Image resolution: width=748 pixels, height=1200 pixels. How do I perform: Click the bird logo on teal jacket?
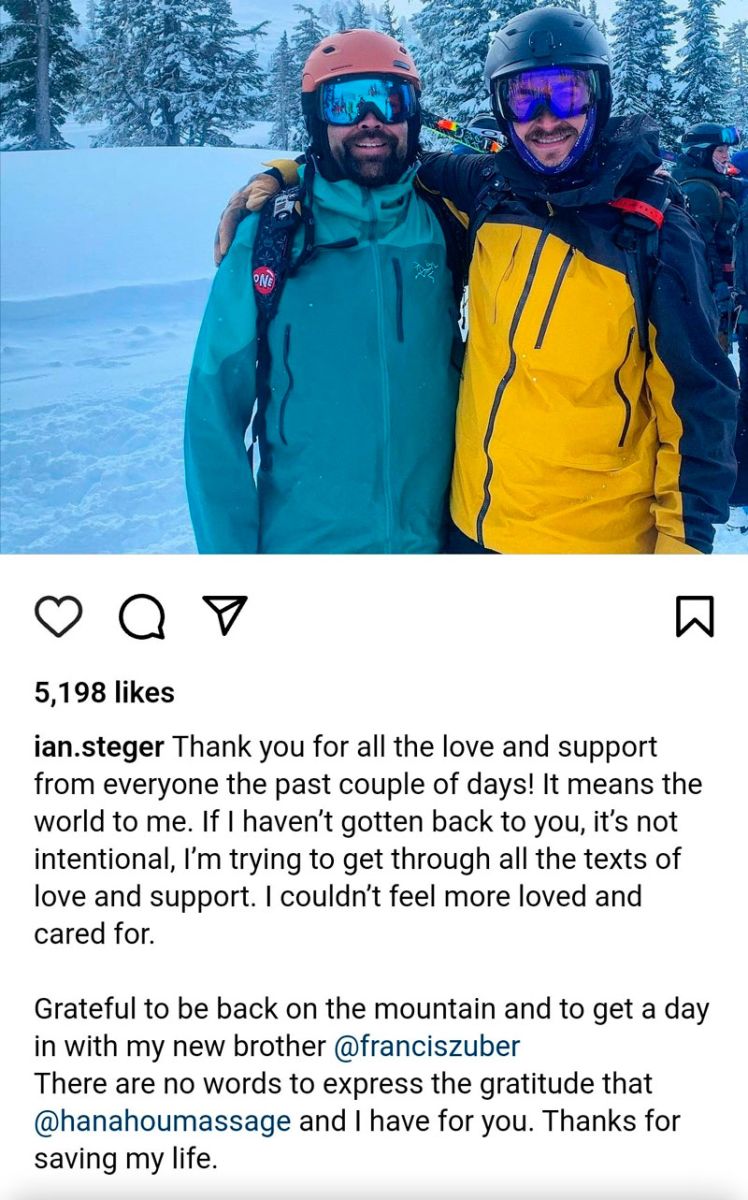[x=427, y=270]
